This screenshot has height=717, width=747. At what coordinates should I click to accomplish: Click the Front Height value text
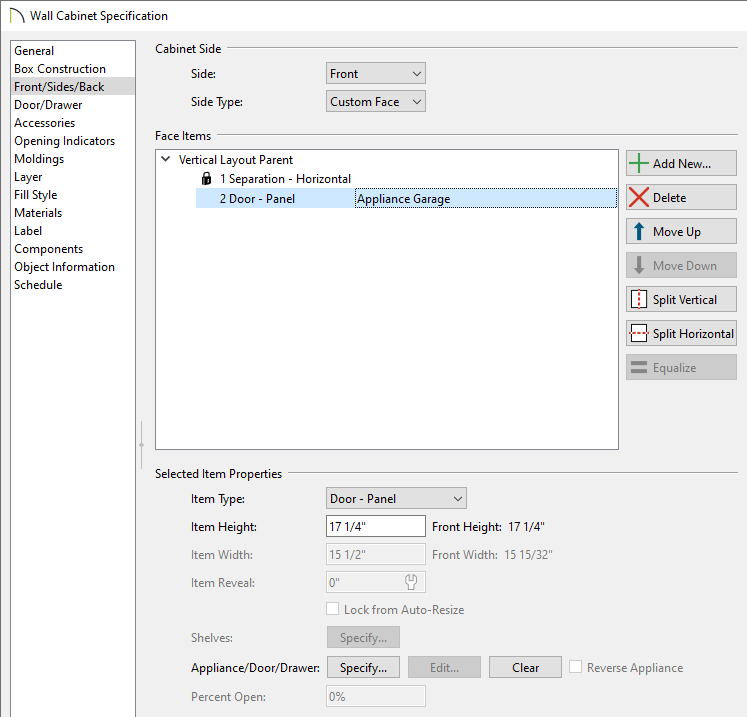(x=526, y=526)
